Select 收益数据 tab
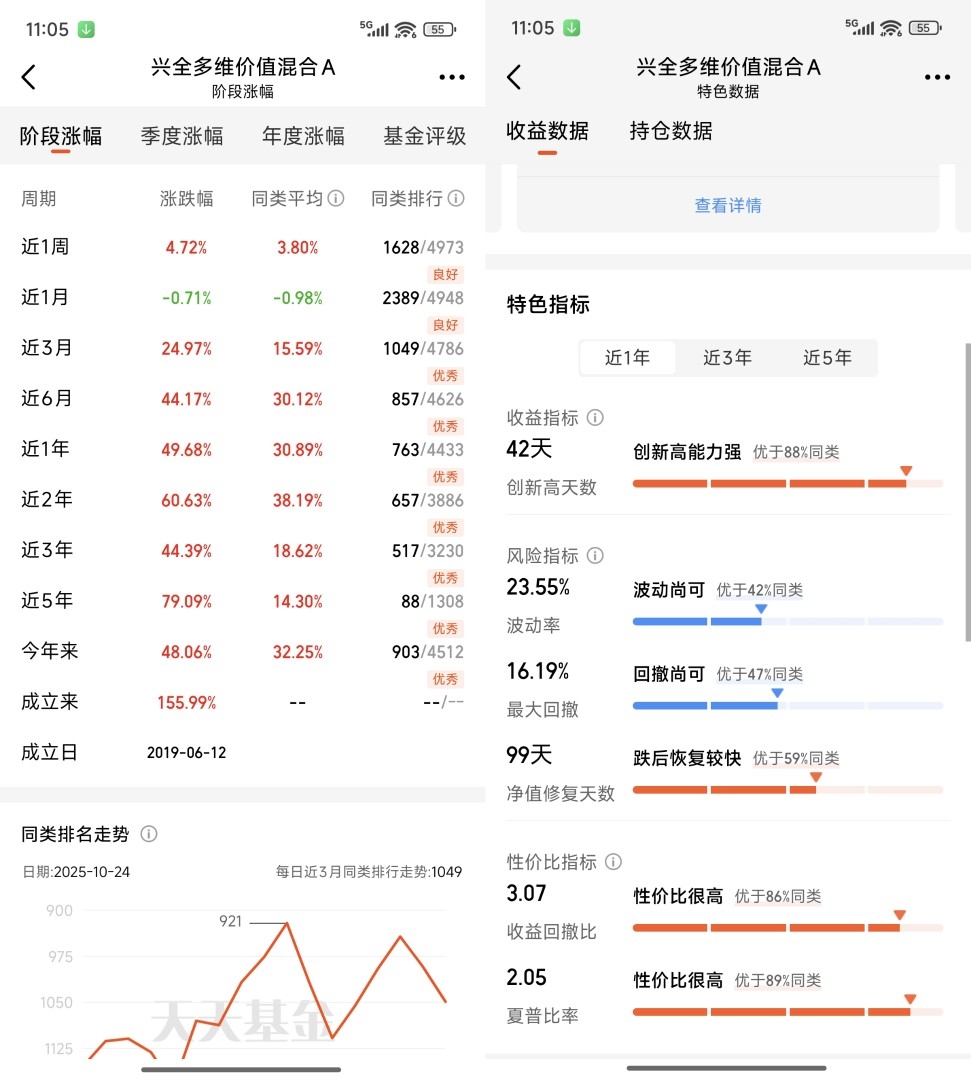This screenshot has width=971, height=1080. (547, 131)
